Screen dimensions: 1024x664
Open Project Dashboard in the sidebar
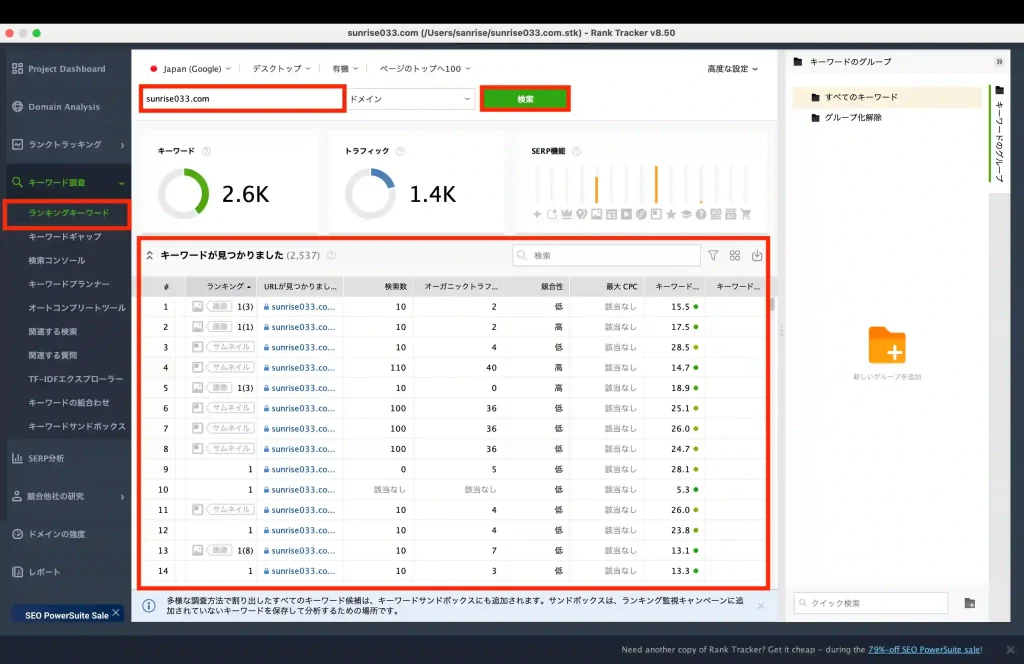66,69
